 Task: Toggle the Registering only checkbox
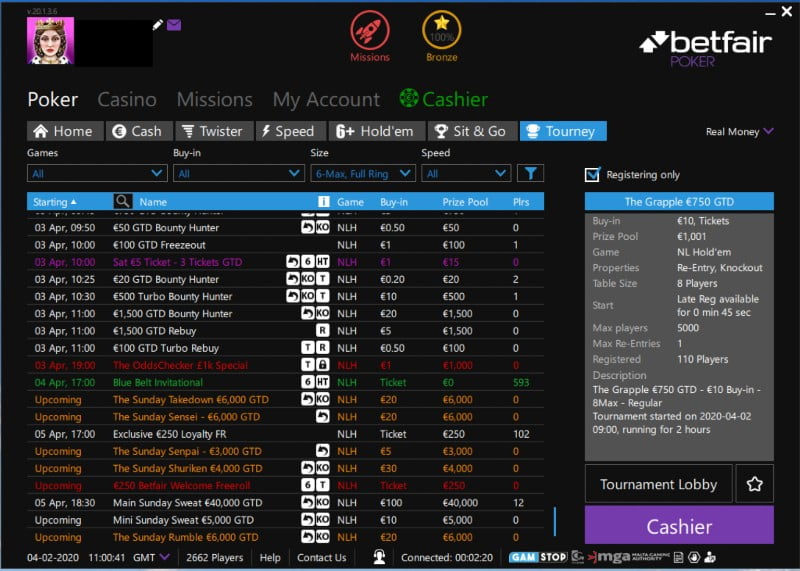click(592, 175)
